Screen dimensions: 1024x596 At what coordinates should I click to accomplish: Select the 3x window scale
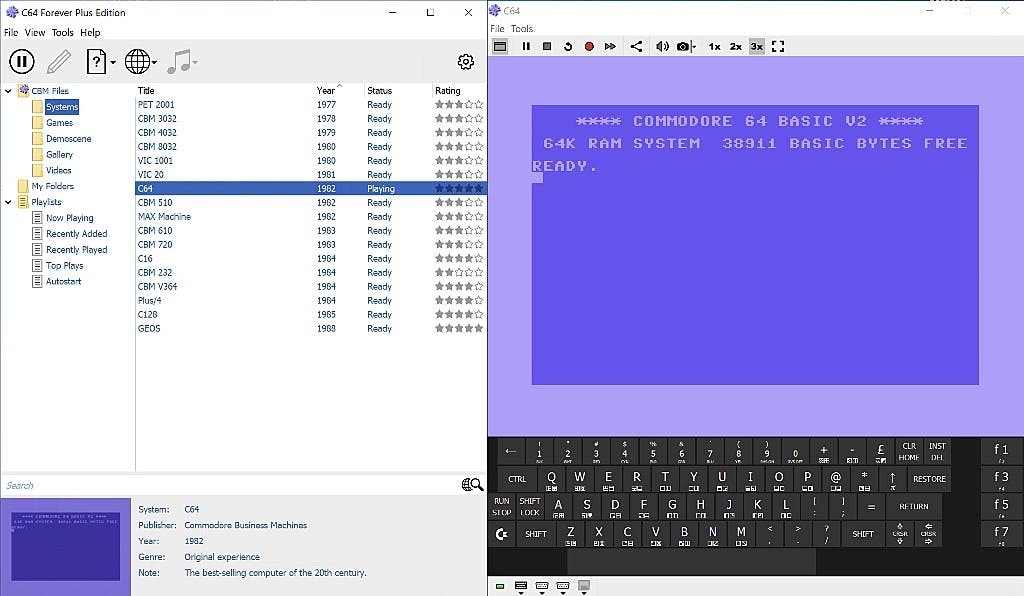[756, 46]
